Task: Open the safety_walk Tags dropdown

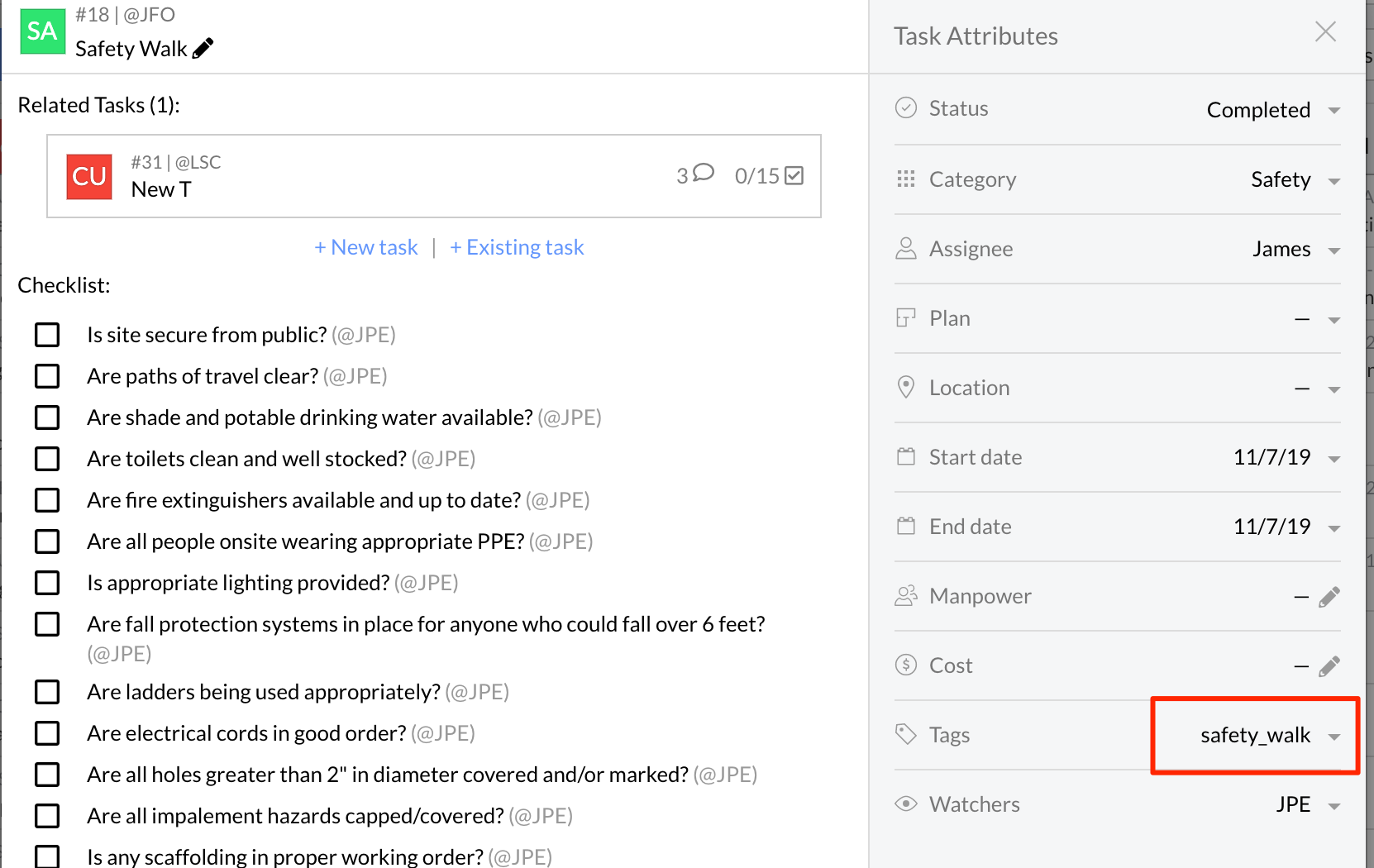Action: (1268, 736)
